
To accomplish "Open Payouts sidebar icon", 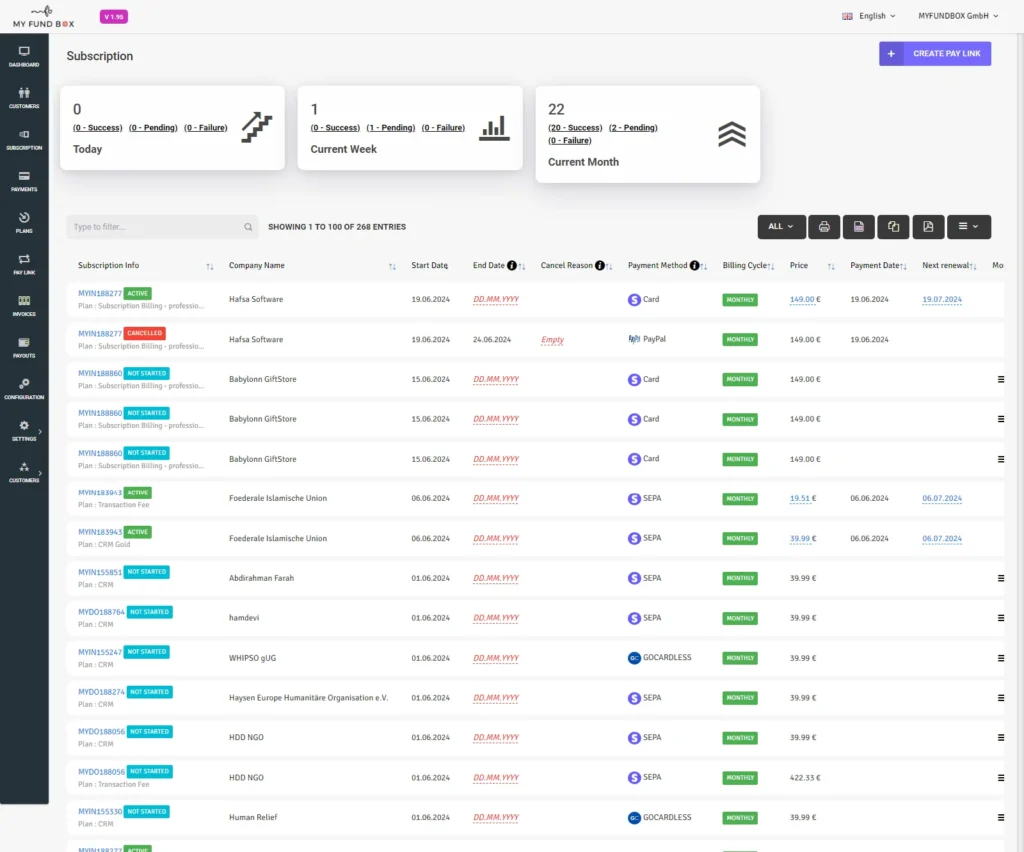I will tap(24, 348).
